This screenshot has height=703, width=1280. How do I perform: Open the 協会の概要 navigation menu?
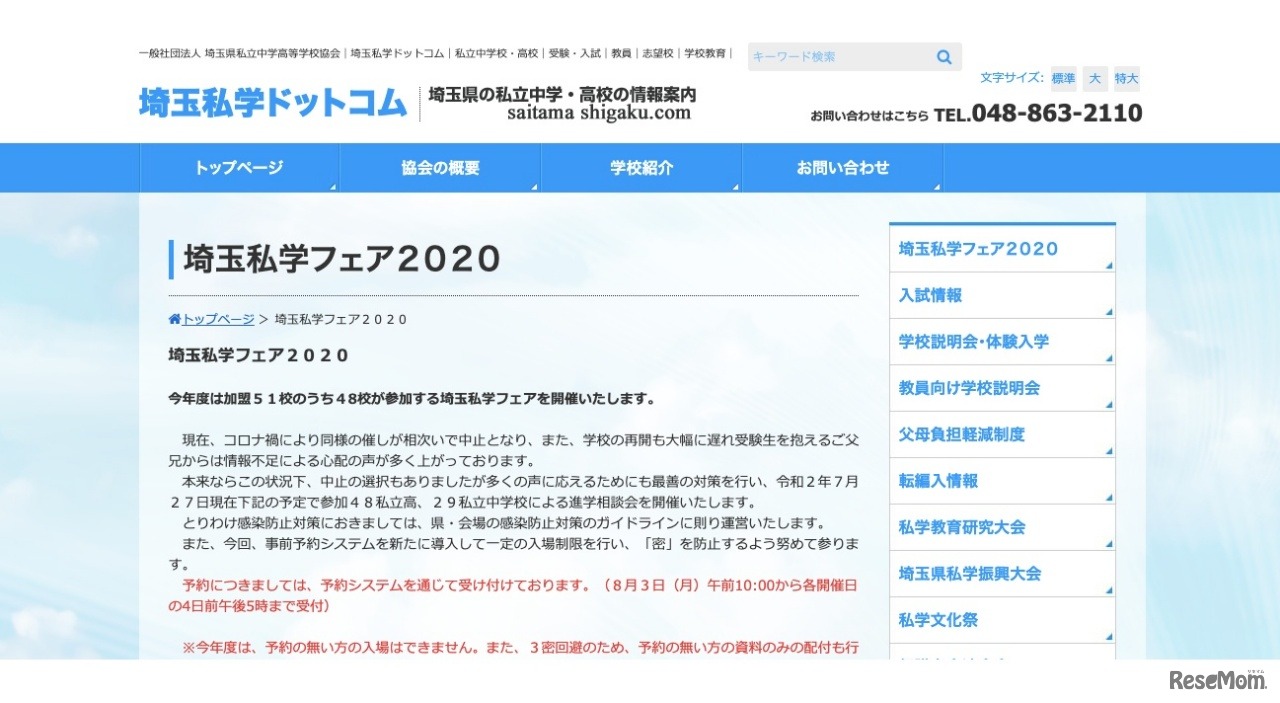click(x=440, y=167)
